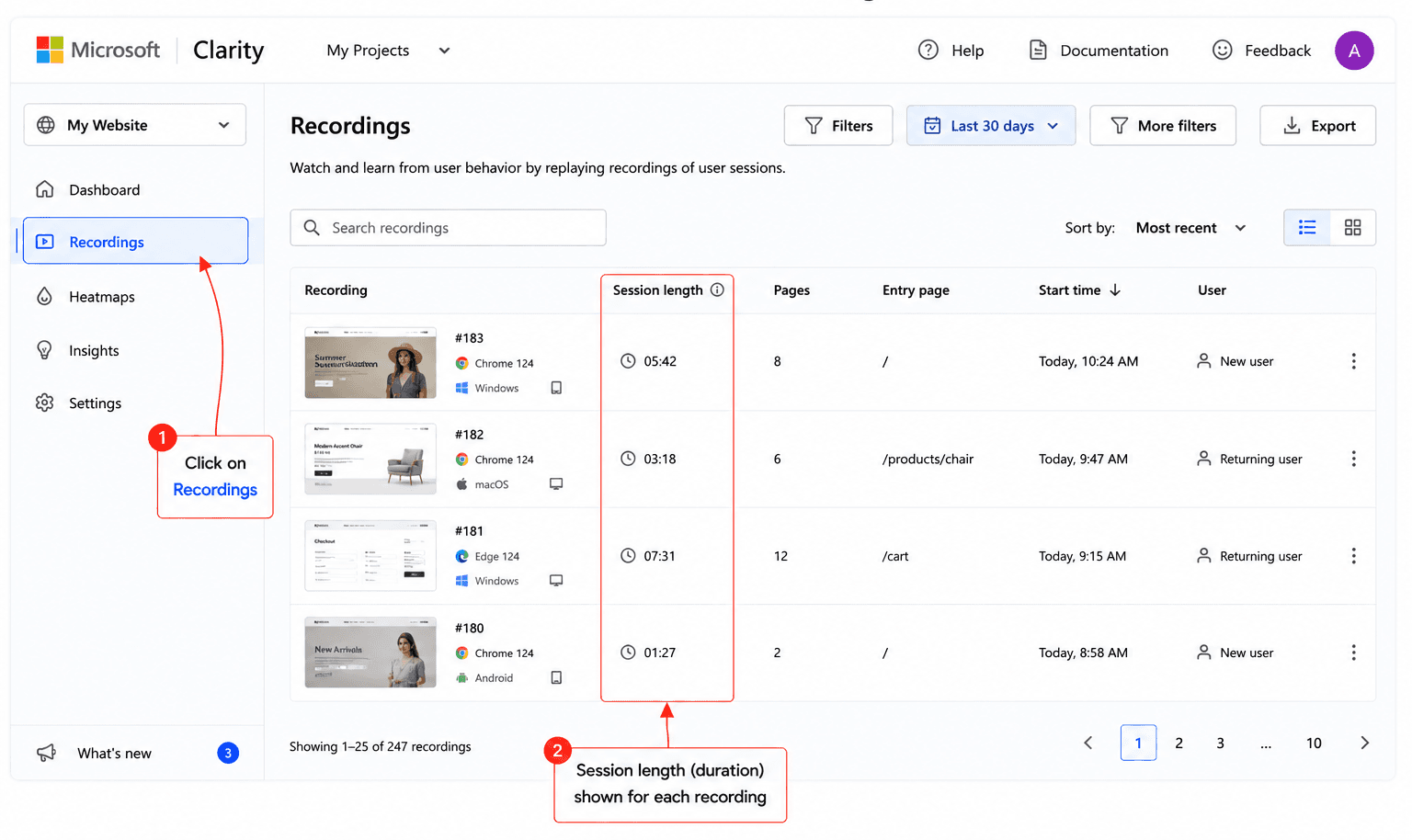Switch to grid view
Screen dimensions: 1412x840
(1353, 228)
